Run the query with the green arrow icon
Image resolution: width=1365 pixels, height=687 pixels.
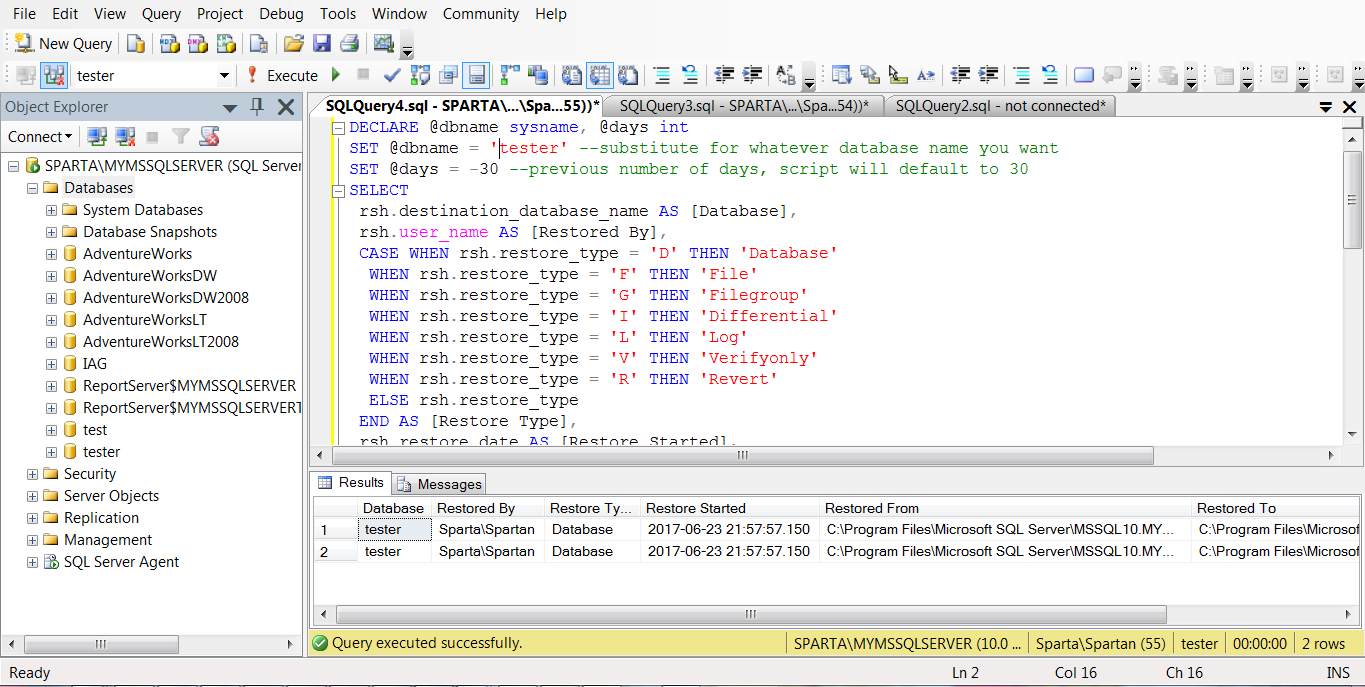[x=336, y=75]
